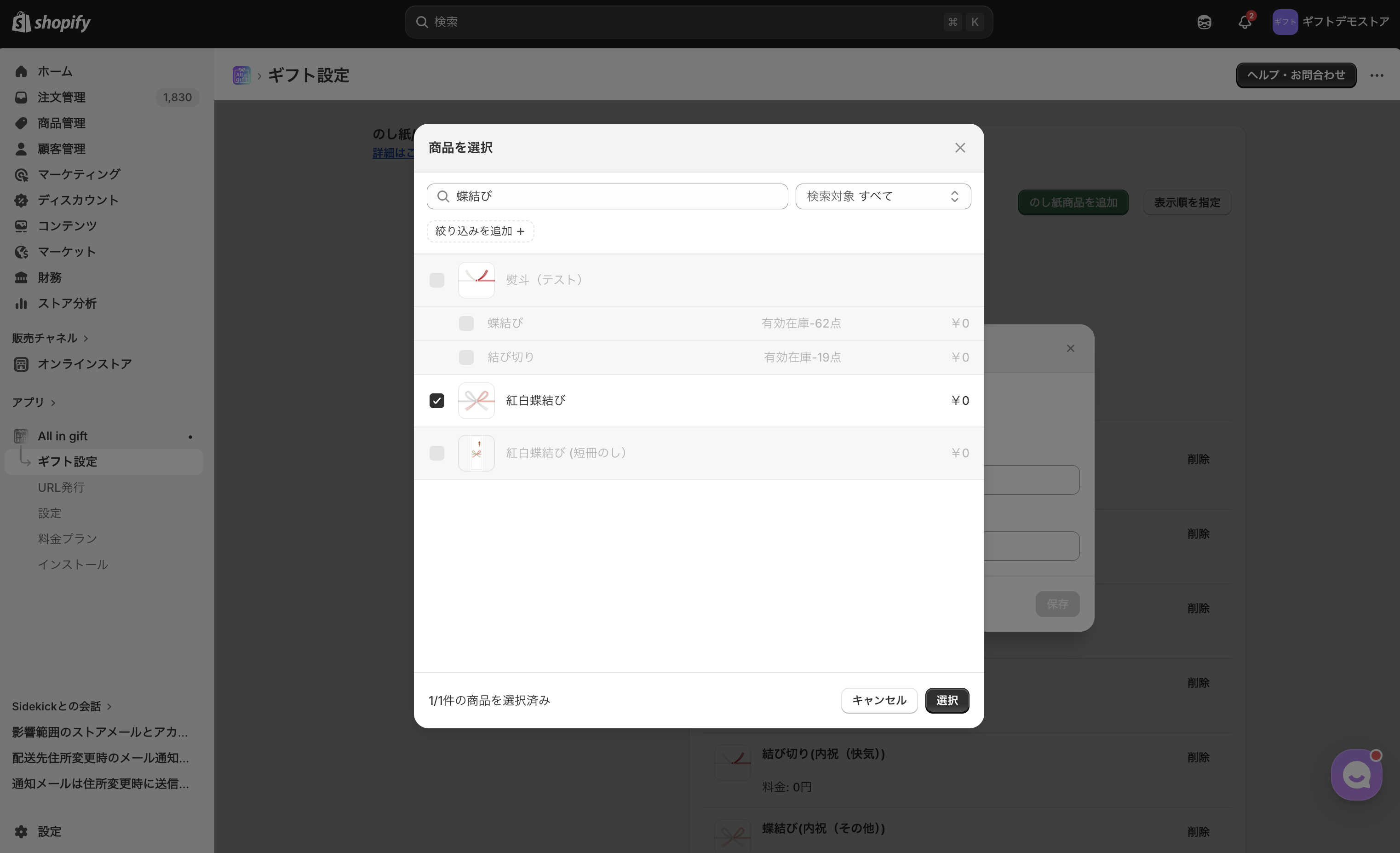Screen dimensions: 1400x853
Task: Open ディスカウント discount icon in sidebar
Action: pyautogui.click(x=21, y=200)
